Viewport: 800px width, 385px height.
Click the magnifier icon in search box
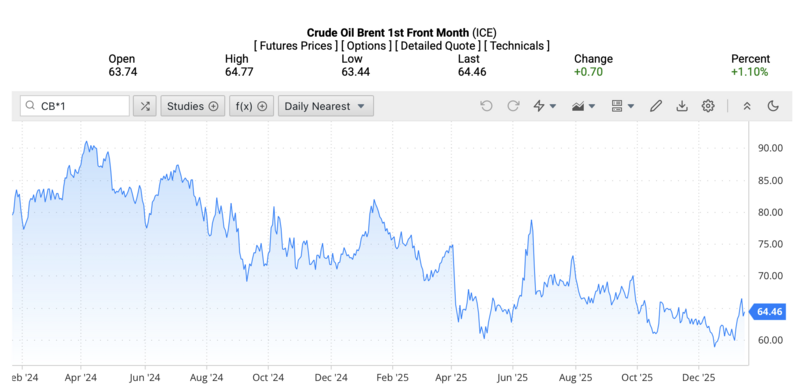coord(31,106)
